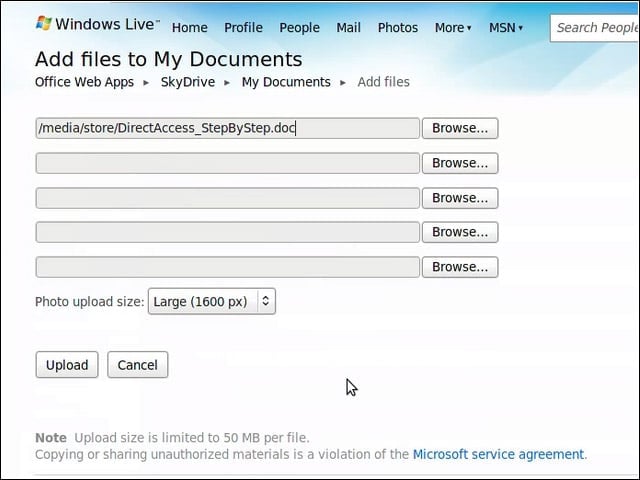Viewport: 640px width, 480px height.
Task: Click the Cancel button
Action: (x=138, y=364)
